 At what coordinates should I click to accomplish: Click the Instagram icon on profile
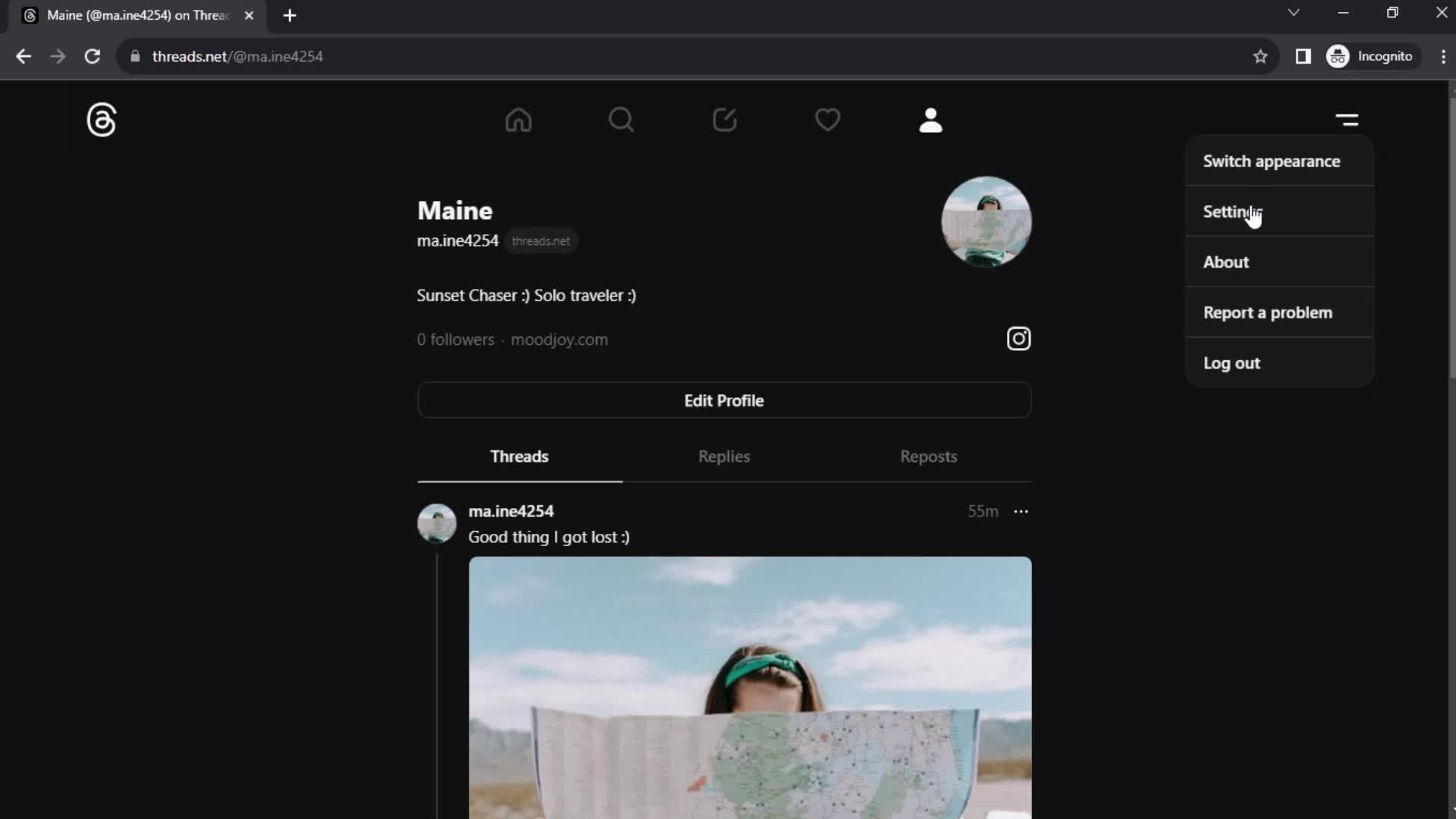(x=1019, y=338)
